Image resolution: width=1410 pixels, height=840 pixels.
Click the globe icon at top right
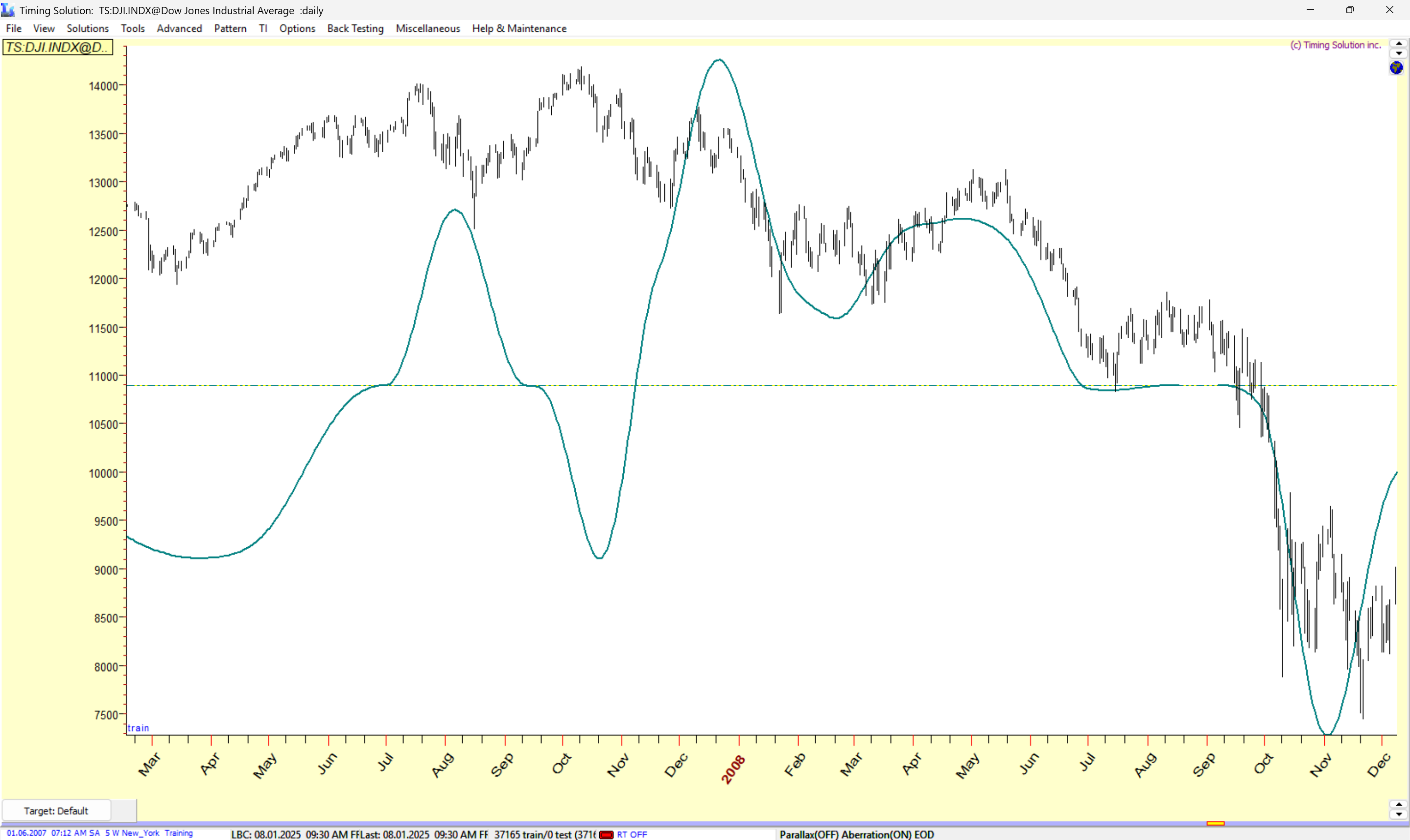click(1396, 68)
